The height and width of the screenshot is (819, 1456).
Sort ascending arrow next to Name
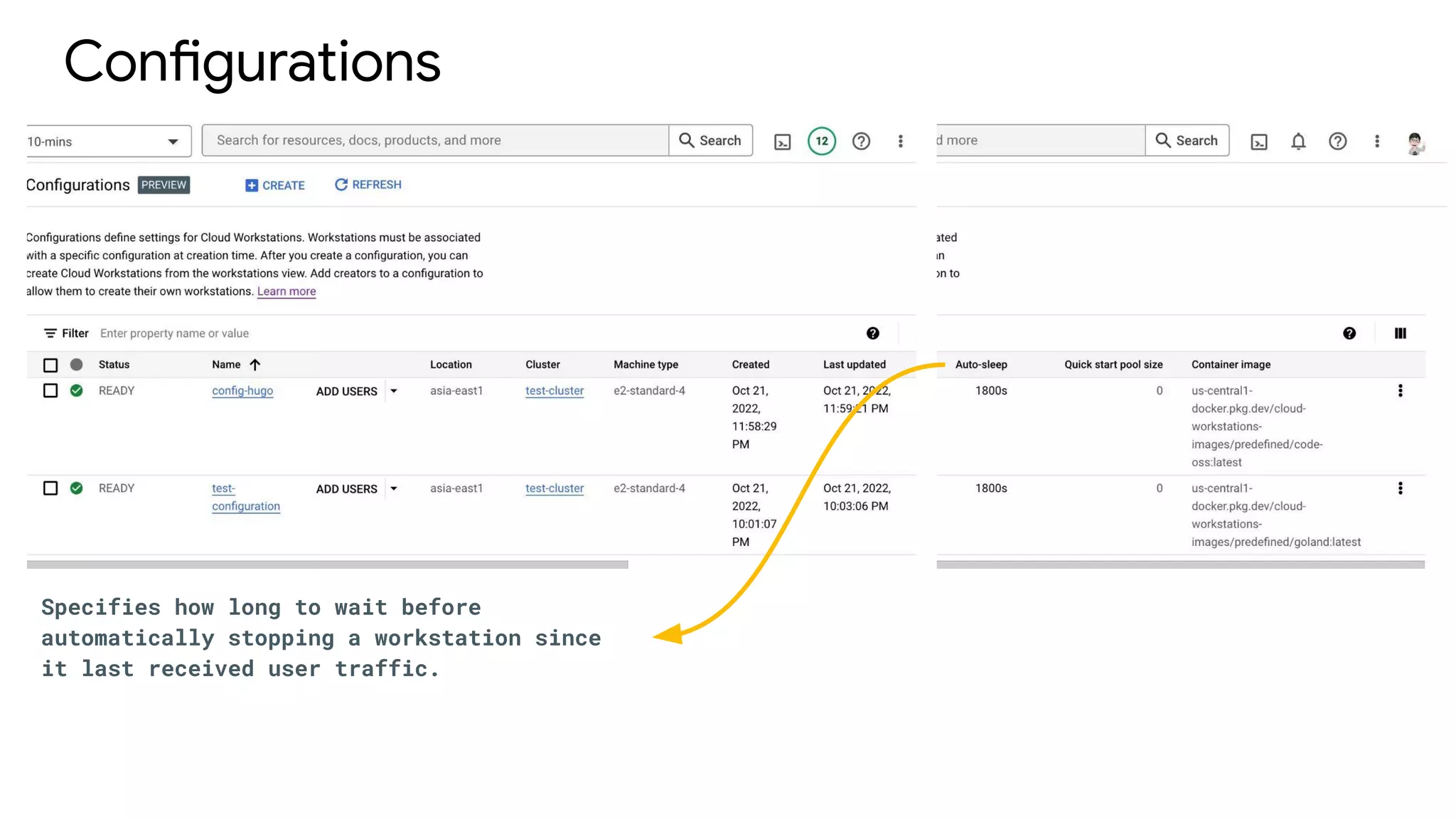255,365
